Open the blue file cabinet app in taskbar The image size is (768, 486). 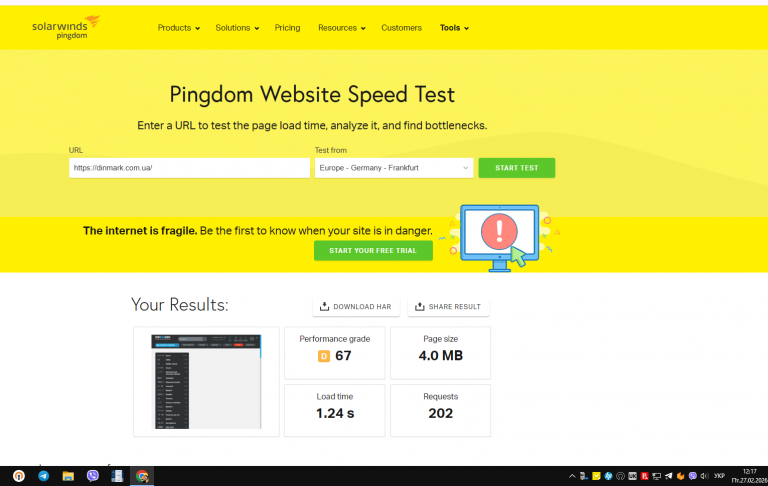(117, 476)
